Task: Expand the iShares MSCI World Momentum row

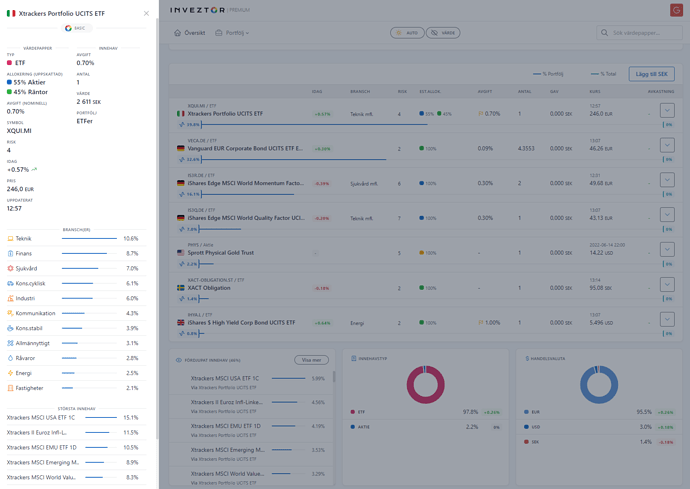Action: (x=667, y=180)
